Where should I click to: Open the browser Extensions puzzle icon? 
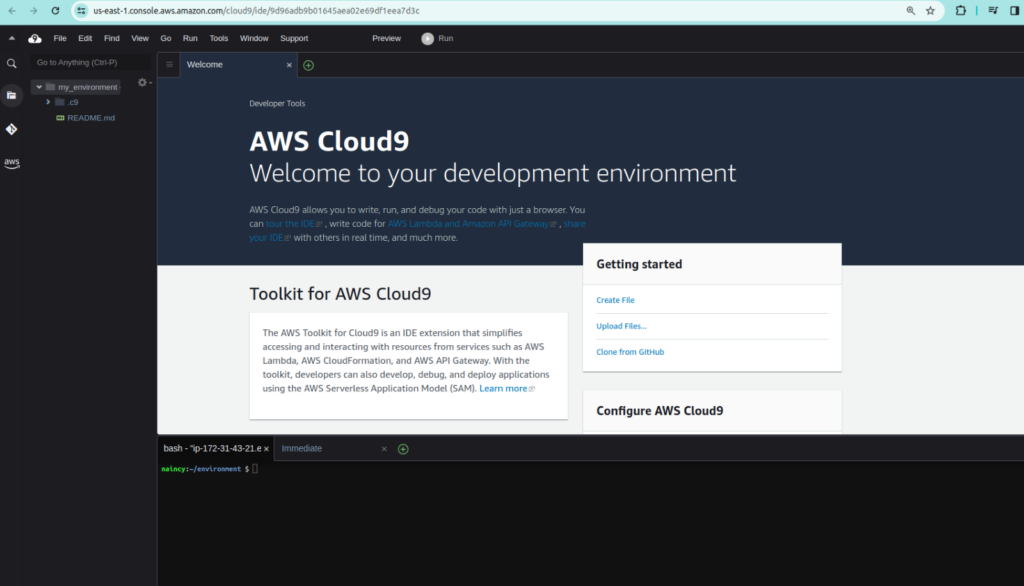pyautogui.click(x=961, y=11)
